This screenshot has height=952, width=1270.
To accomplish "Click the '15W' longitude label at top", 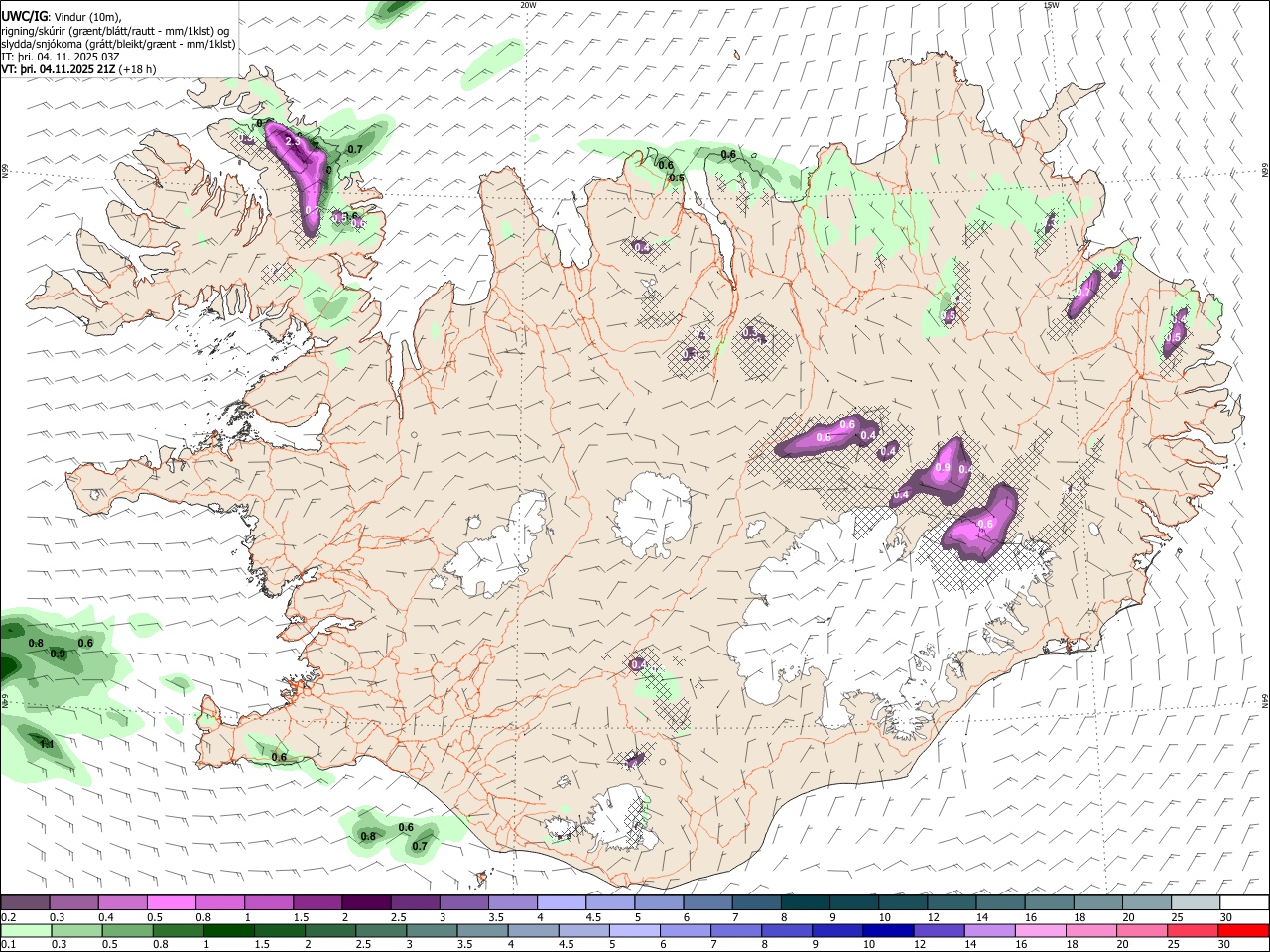I will tap(1051, 5).
